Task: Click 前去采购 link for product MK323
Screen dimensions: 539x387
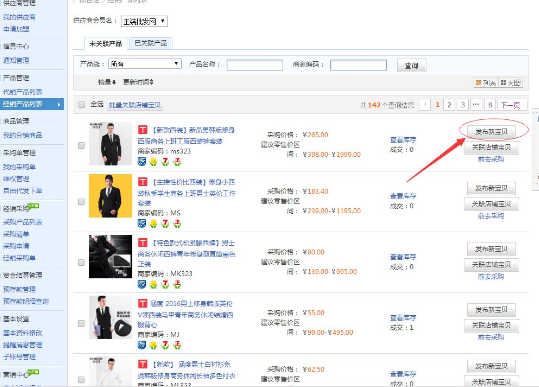Action: (491, 277)
